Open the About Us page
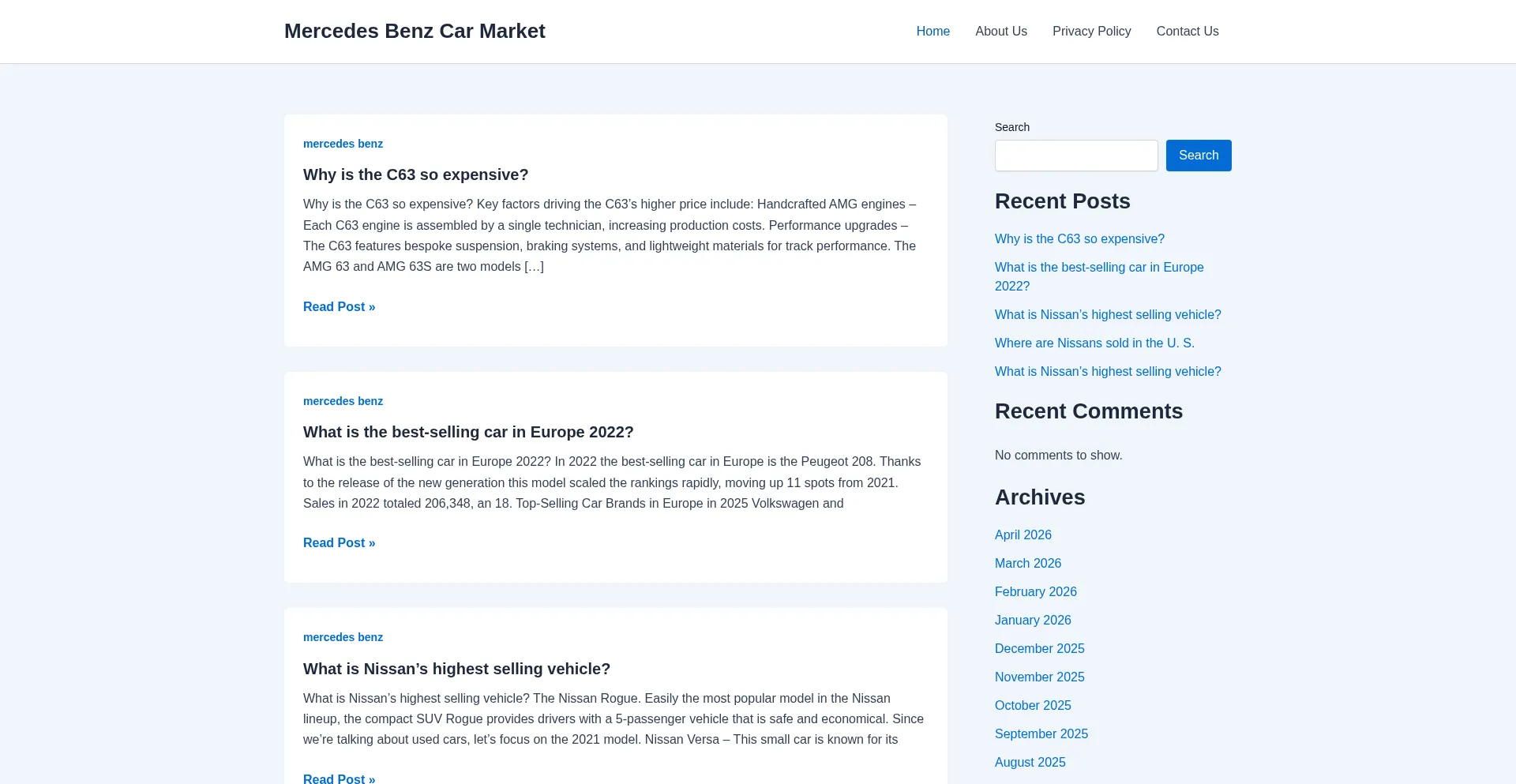1516x784 pixels. [x=1001, y=31]
